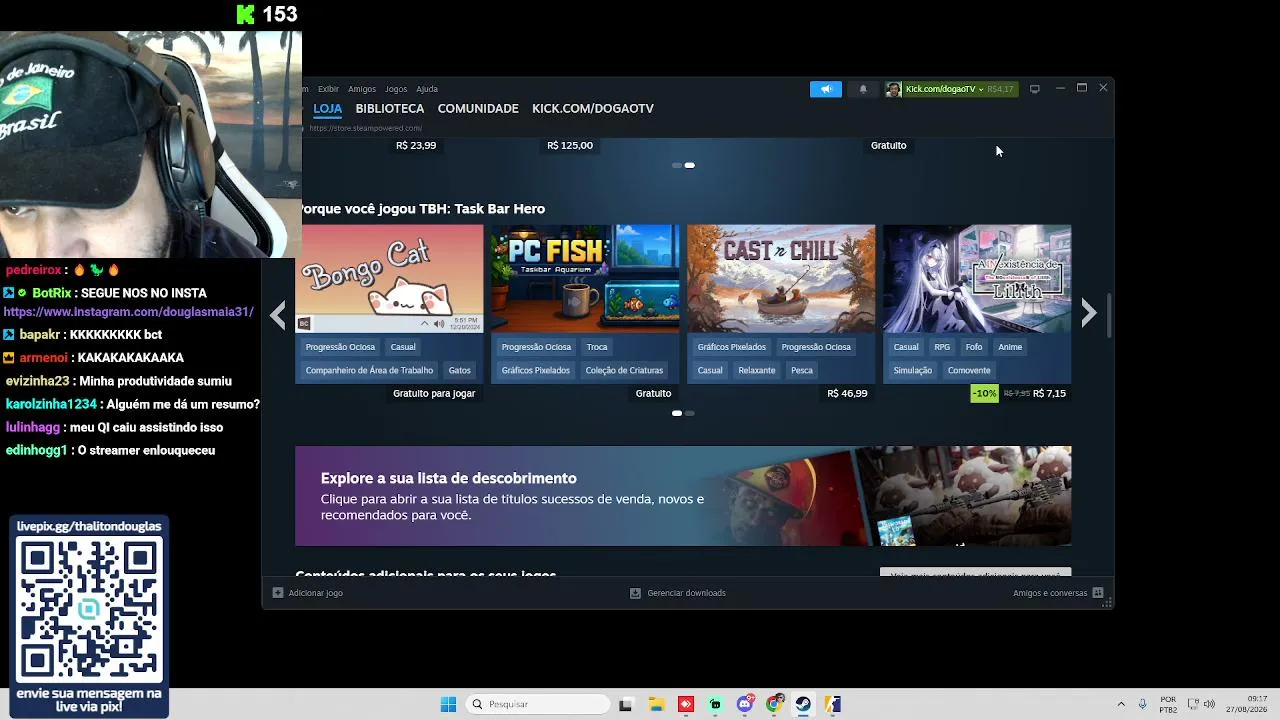The image size is (1280, 720).
Task: Open Amigos e conversas panel
Action: pos(1050,593)
